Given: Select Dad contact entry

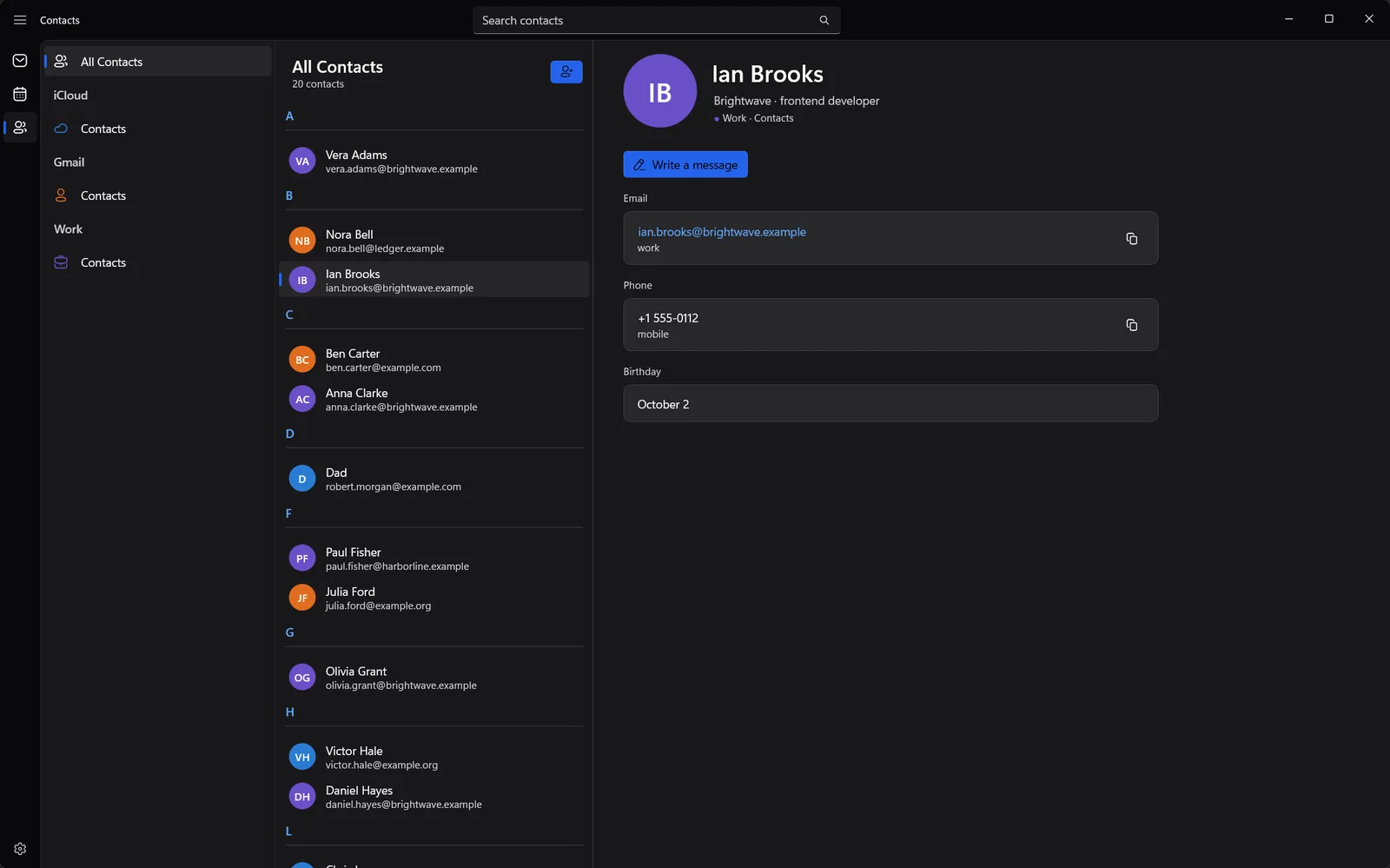Looking at the screenshot, I should point(434,479).
